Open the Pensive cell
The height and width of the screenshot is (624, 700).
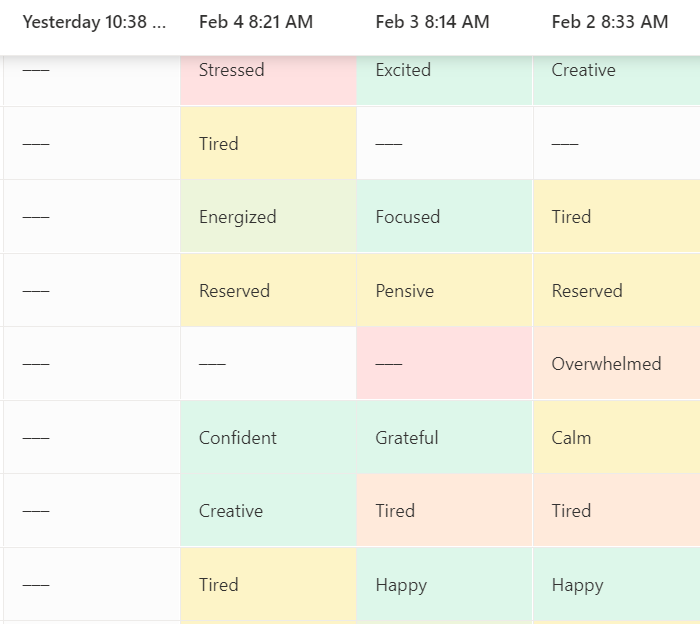(445, 290)
